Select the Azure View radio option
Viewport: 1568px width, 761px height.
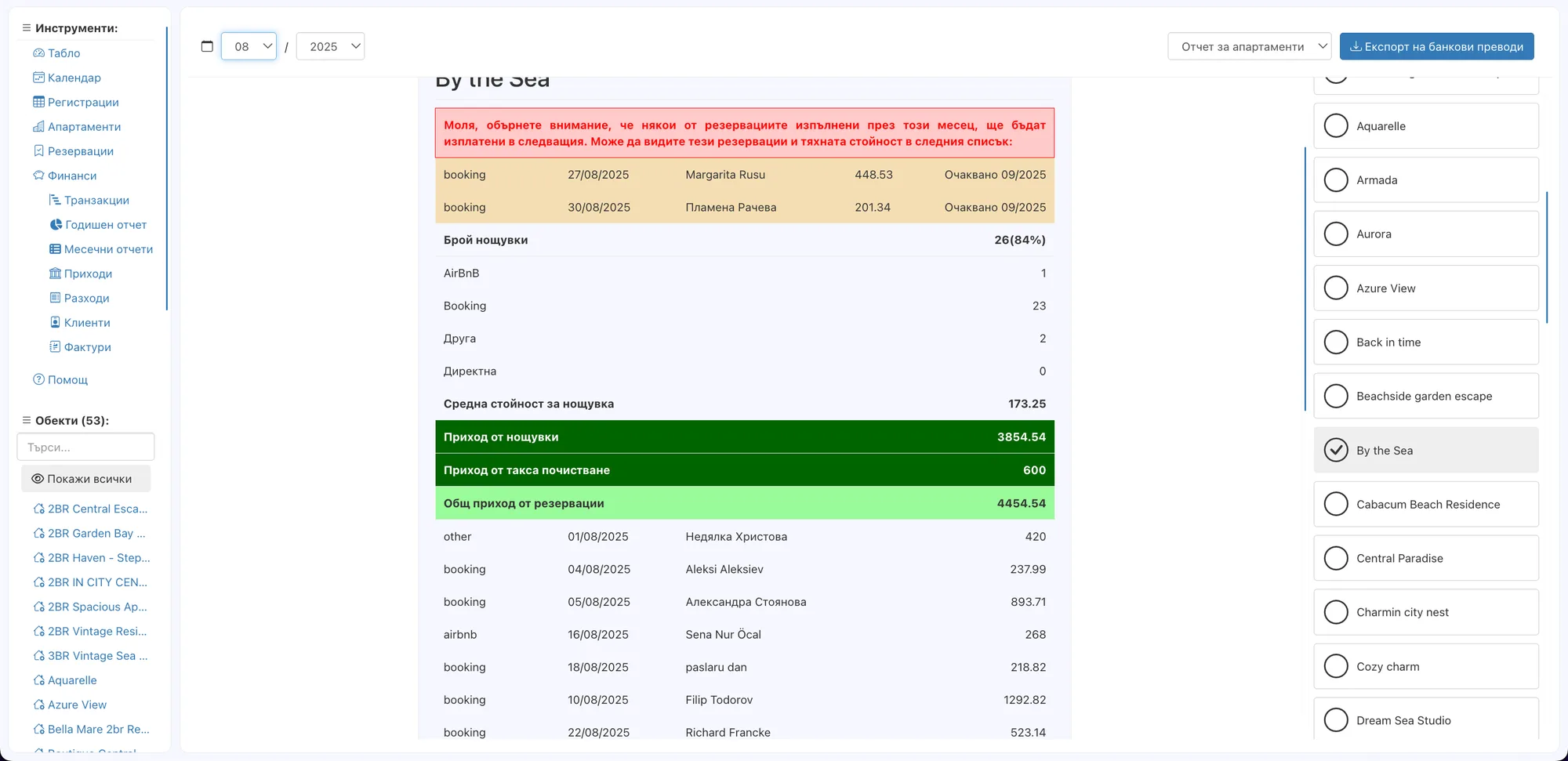pyautogui.click(x=1336, y=288)
